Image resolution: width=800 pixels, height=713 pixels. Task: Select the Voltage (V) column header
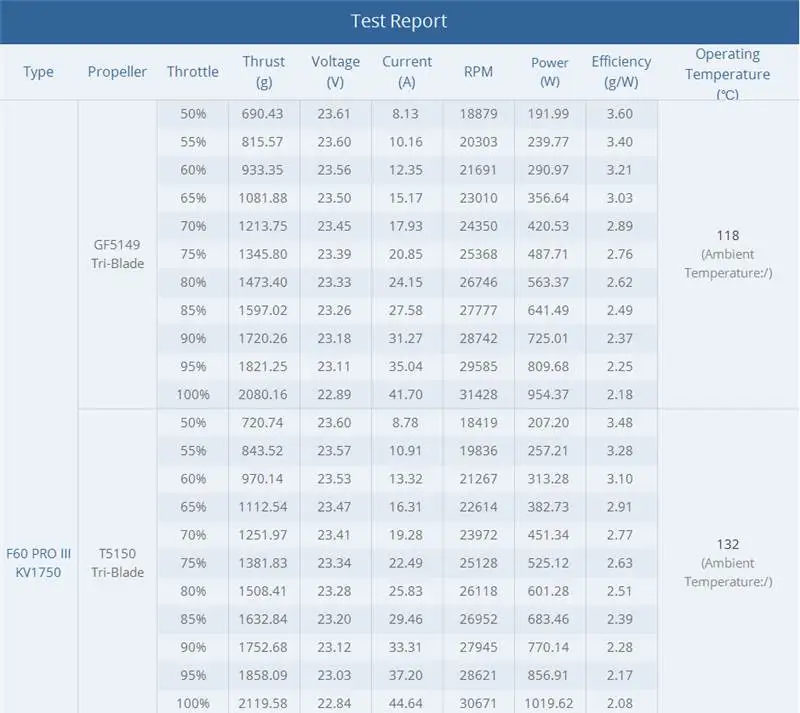pos(335,71)
